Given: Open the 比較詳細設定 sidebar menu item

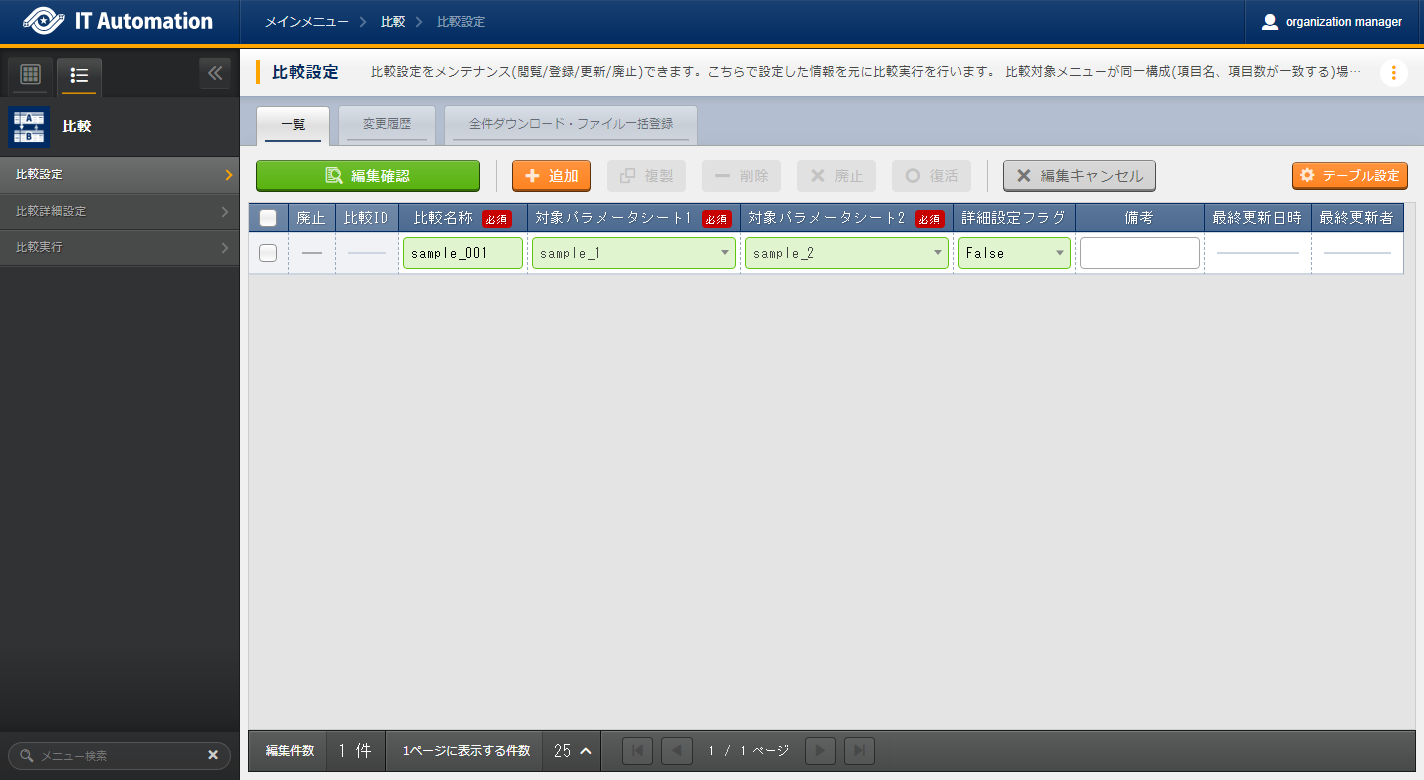Looking at the screenshot, I should (x=120, y=211).
